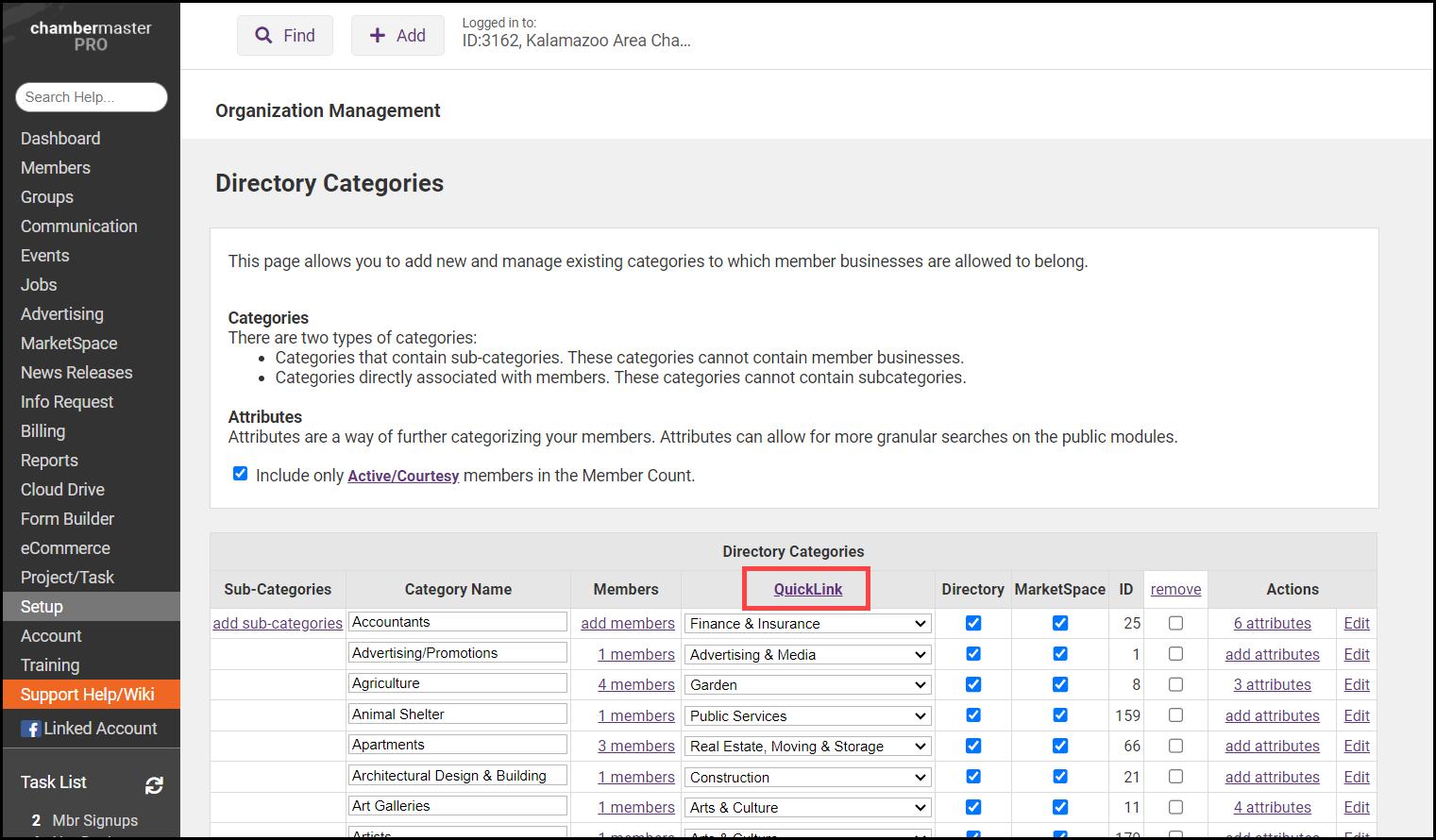
Task: Click the Find magnifier icon
Action: [263, 36]
